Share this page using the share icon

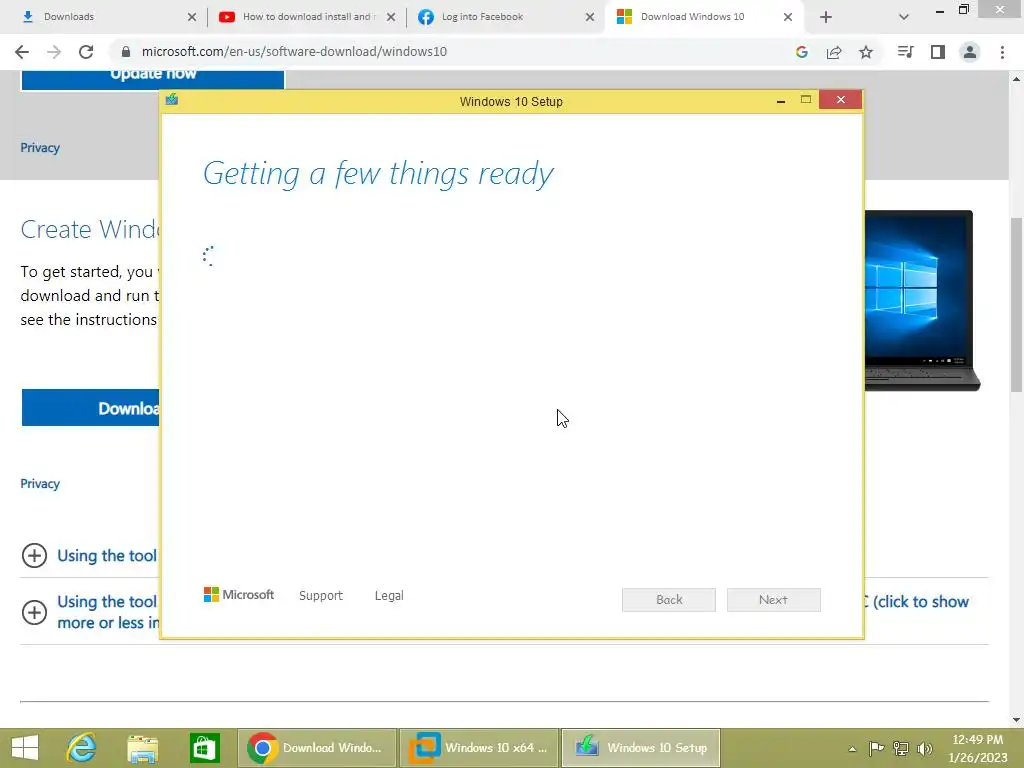pos(834,52)
